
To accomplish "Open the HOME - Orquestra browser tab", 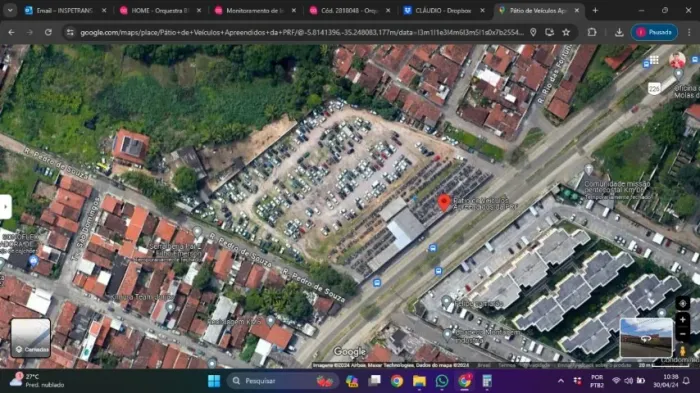I will 160,10.
